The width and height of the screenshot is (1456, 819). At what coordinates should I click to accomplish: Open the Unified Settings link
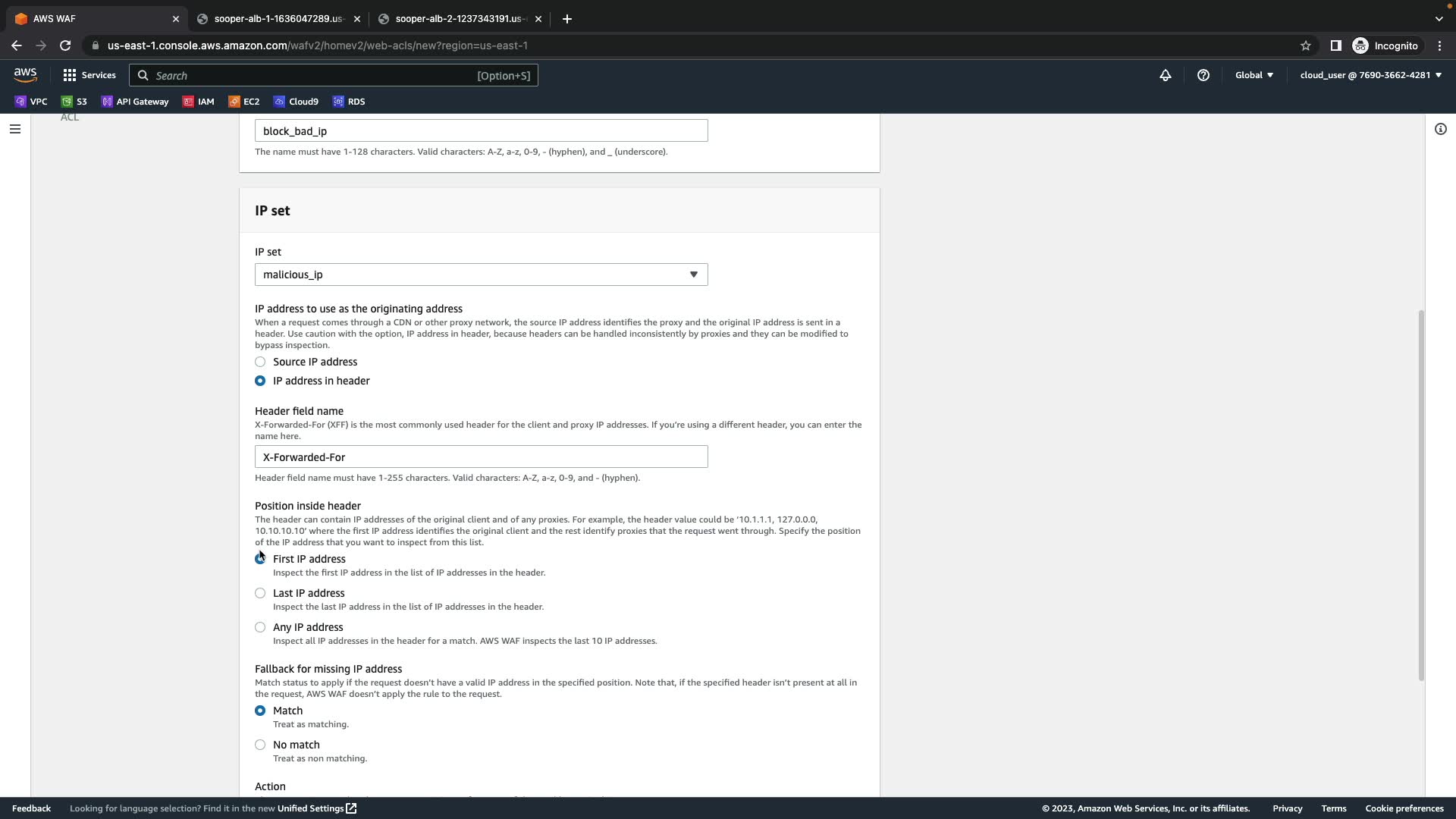(x=316, y=808)
